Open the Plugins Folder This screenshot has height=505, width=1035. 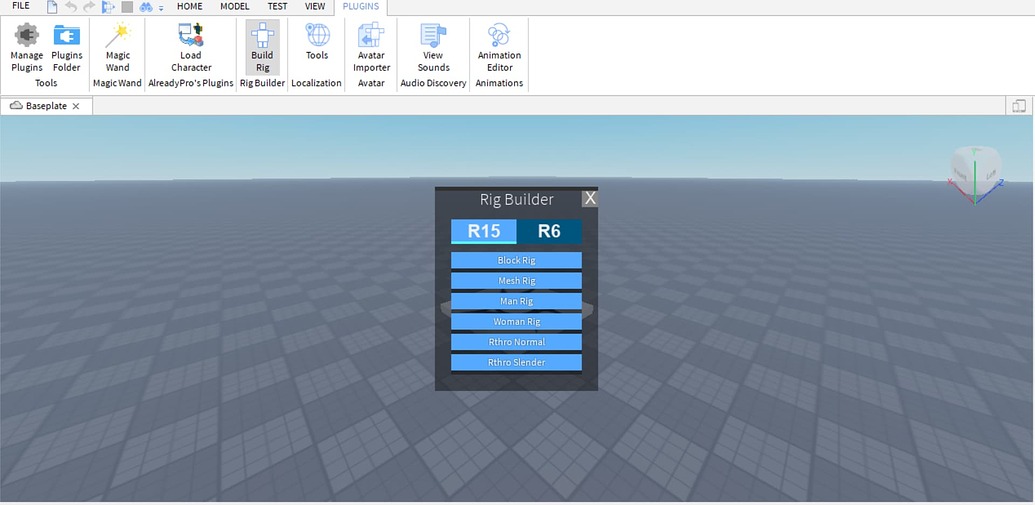pos(67,47)
